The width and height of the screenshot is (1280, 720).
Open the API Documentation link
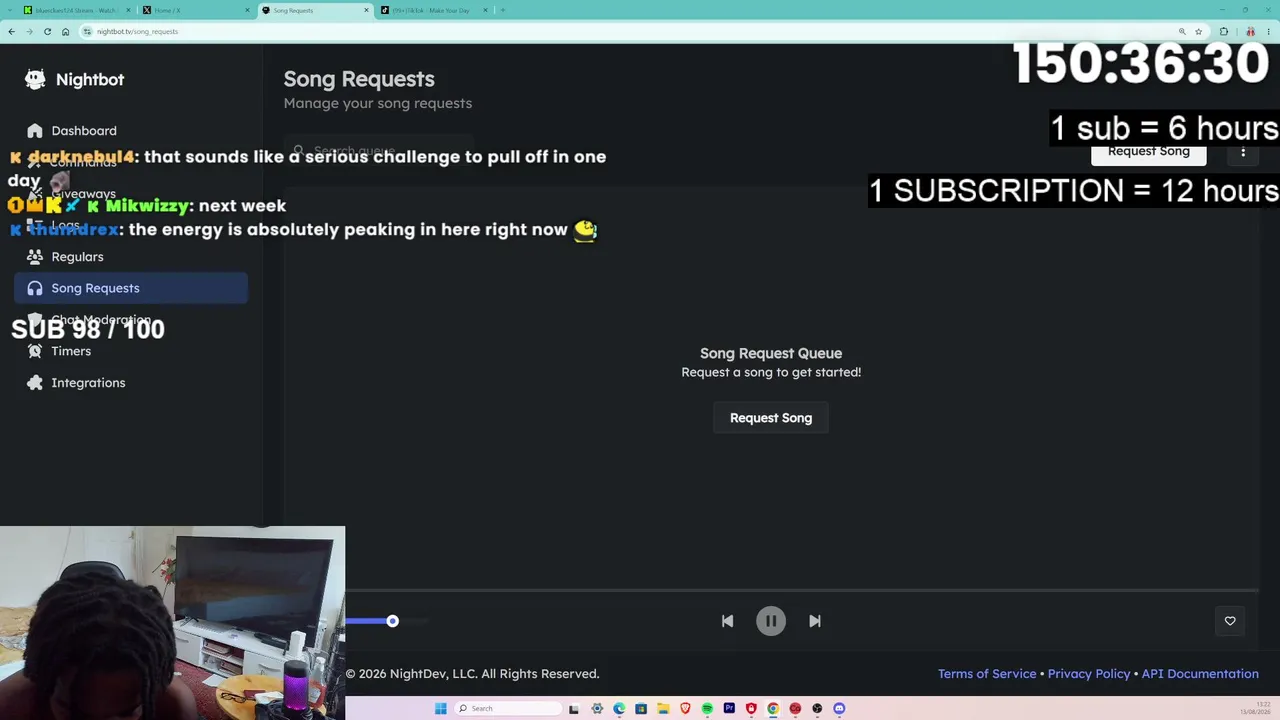click(x=1200, y=674)
